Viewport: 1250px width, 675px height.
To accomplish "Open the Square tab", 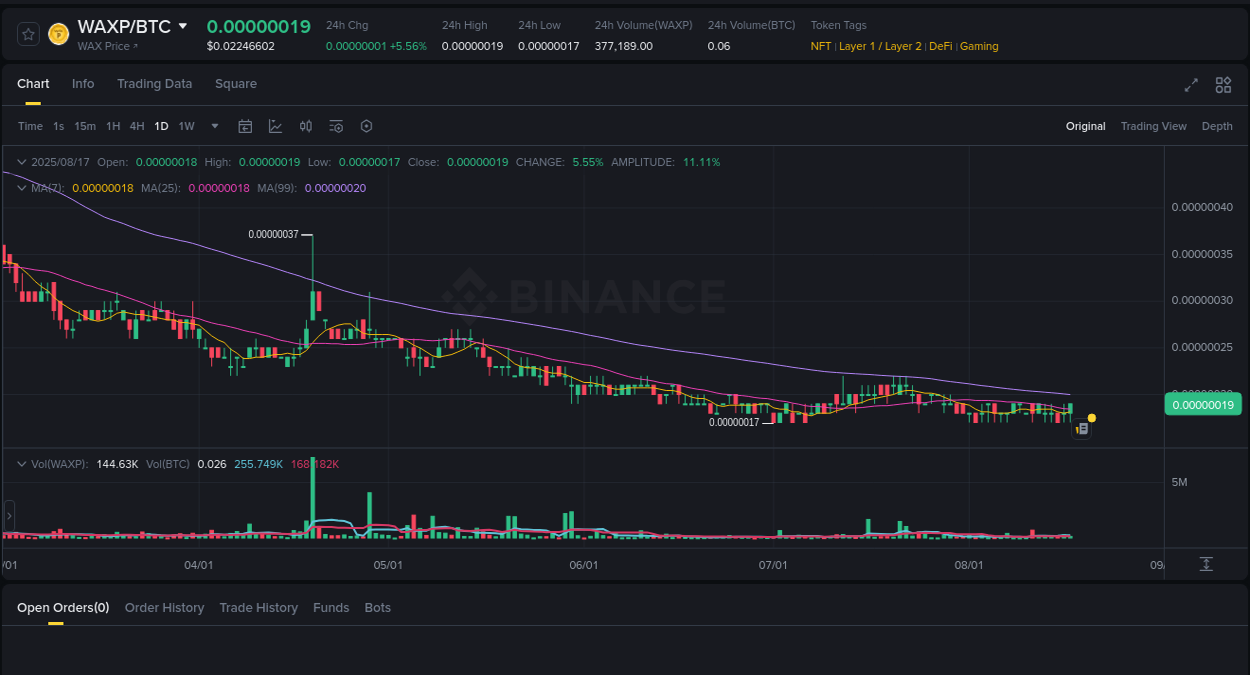I will pyautogui.click(x=236, y=84).
